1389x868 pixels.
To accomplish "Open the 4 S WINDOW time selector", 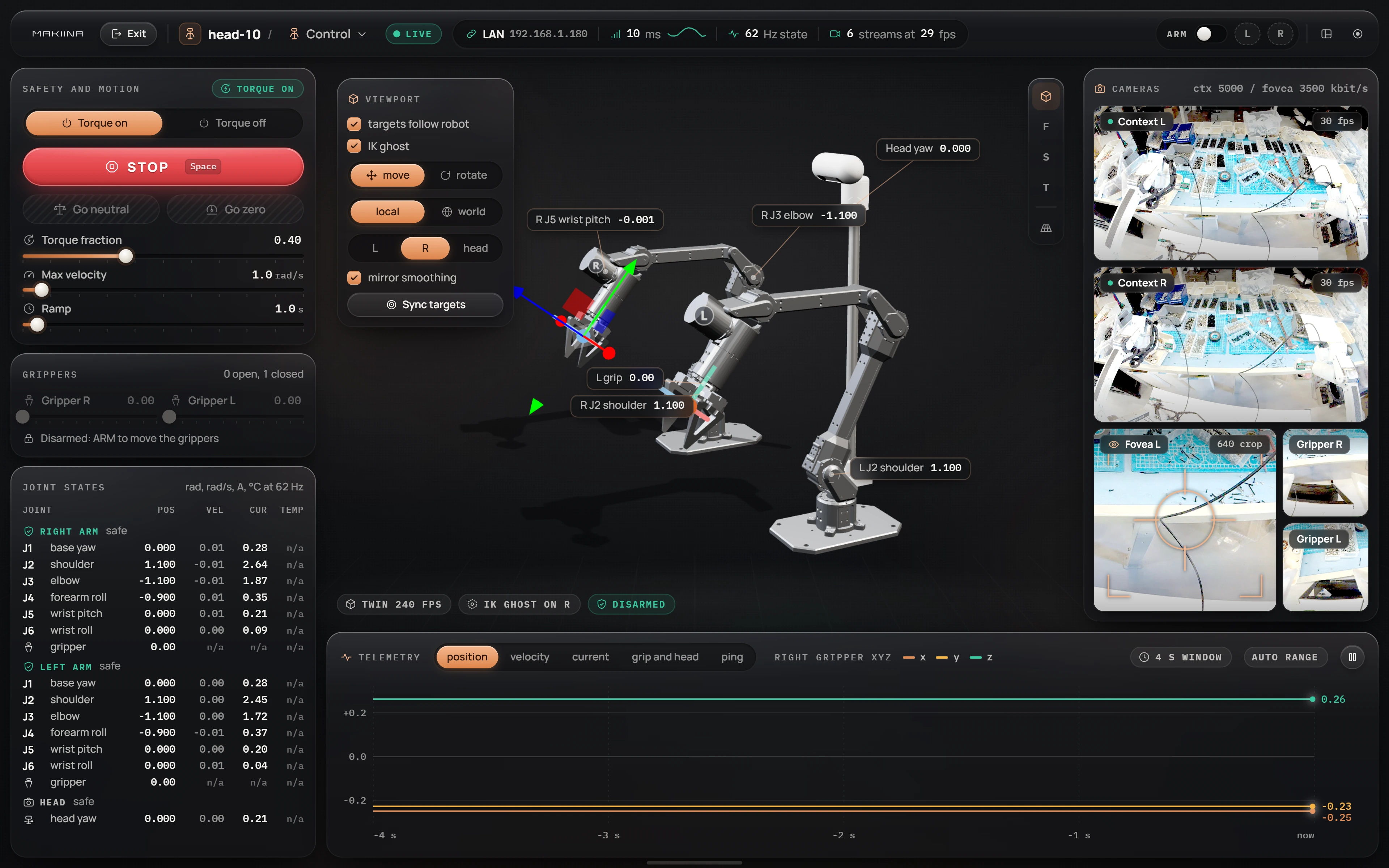I will point(1181,657).
